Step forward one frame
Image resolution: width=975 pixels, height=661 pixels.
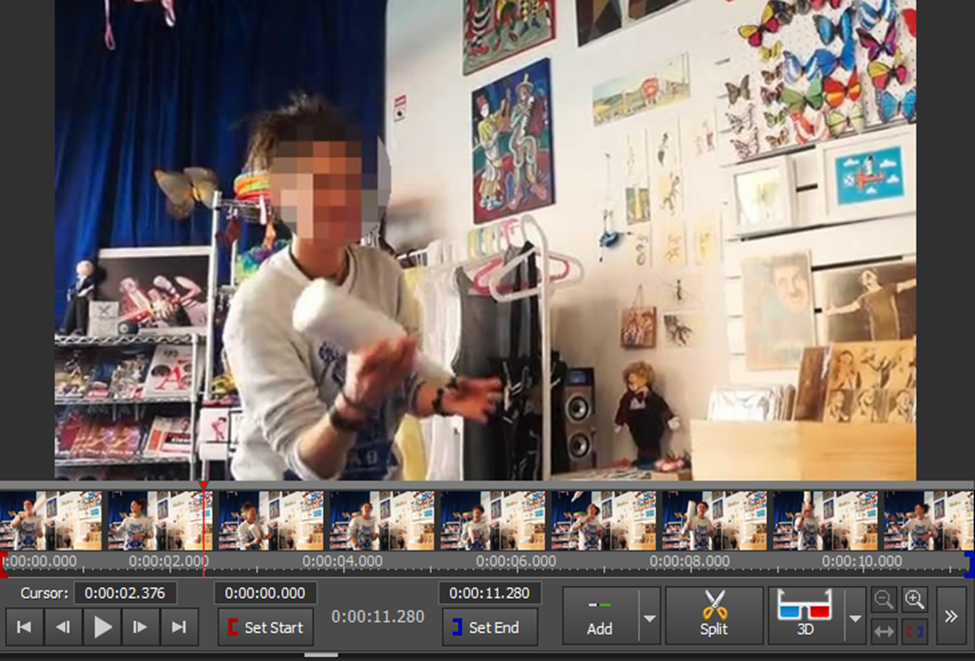pyautogui.click(x=140, y=628)
